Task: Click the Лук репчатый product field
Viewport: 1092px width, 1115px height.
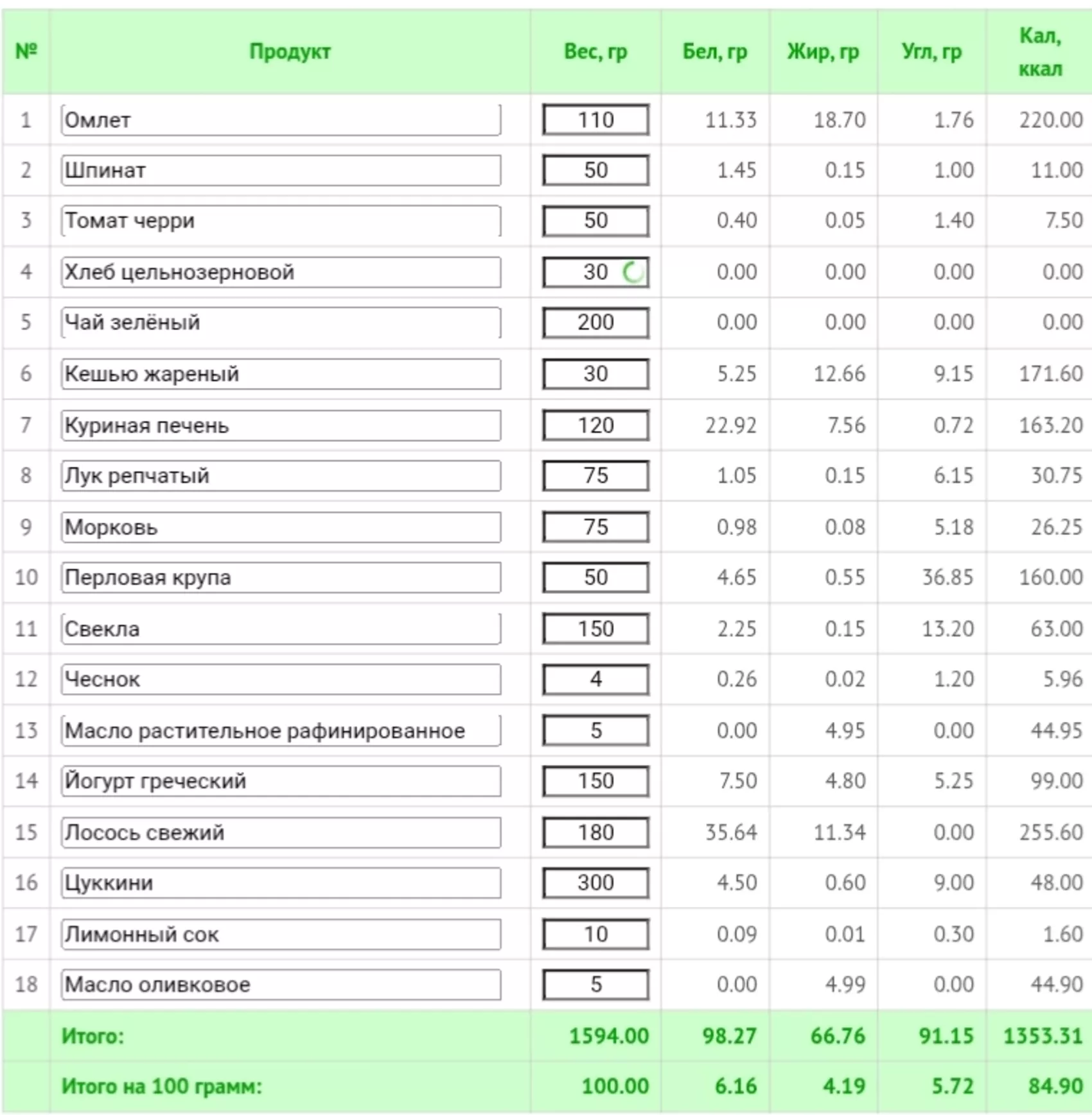Action: point(281,476)
